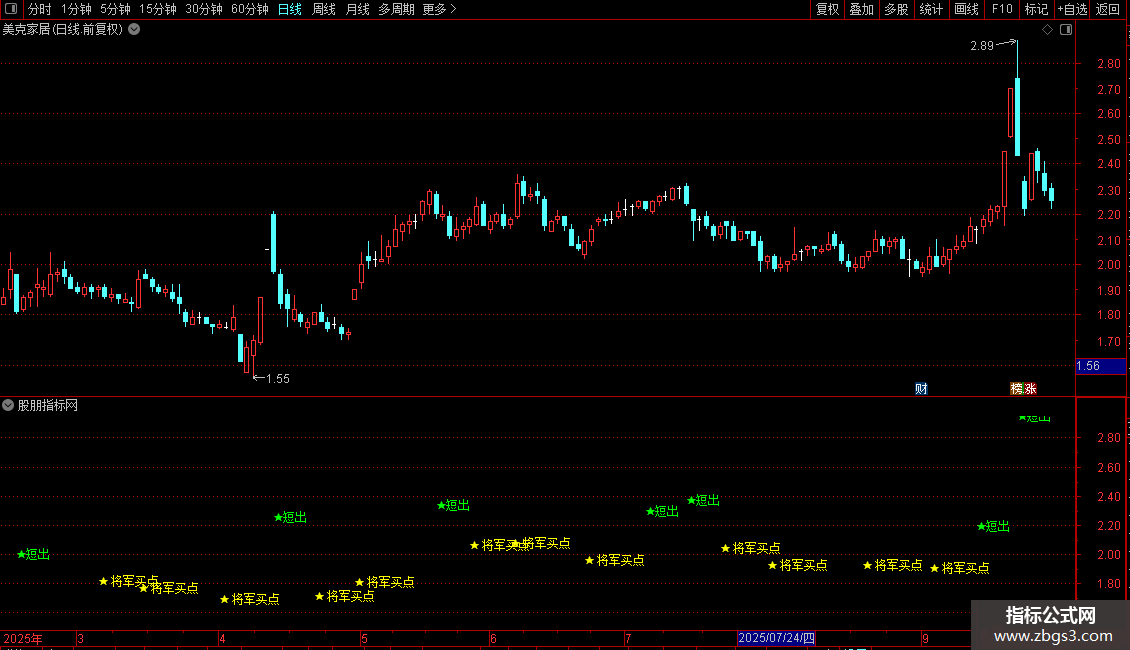Select the 2025/07/24/四 date label
This screenshot has width=1130, height=650.
click(x=776, y=638)
